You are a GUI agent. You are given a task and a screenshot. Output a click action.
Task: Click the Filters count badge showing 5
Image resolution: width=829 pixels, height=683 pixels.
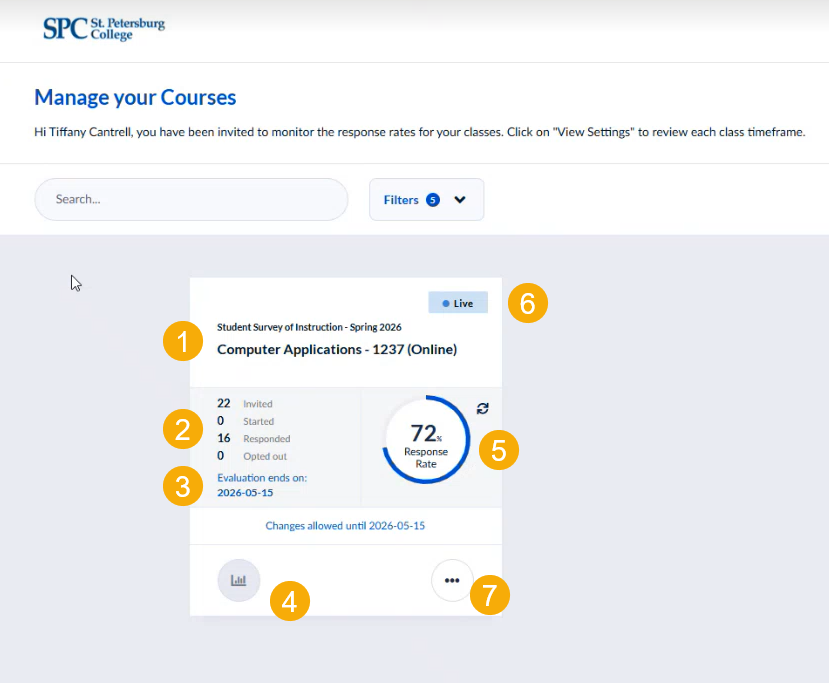(x=432, y=200)
